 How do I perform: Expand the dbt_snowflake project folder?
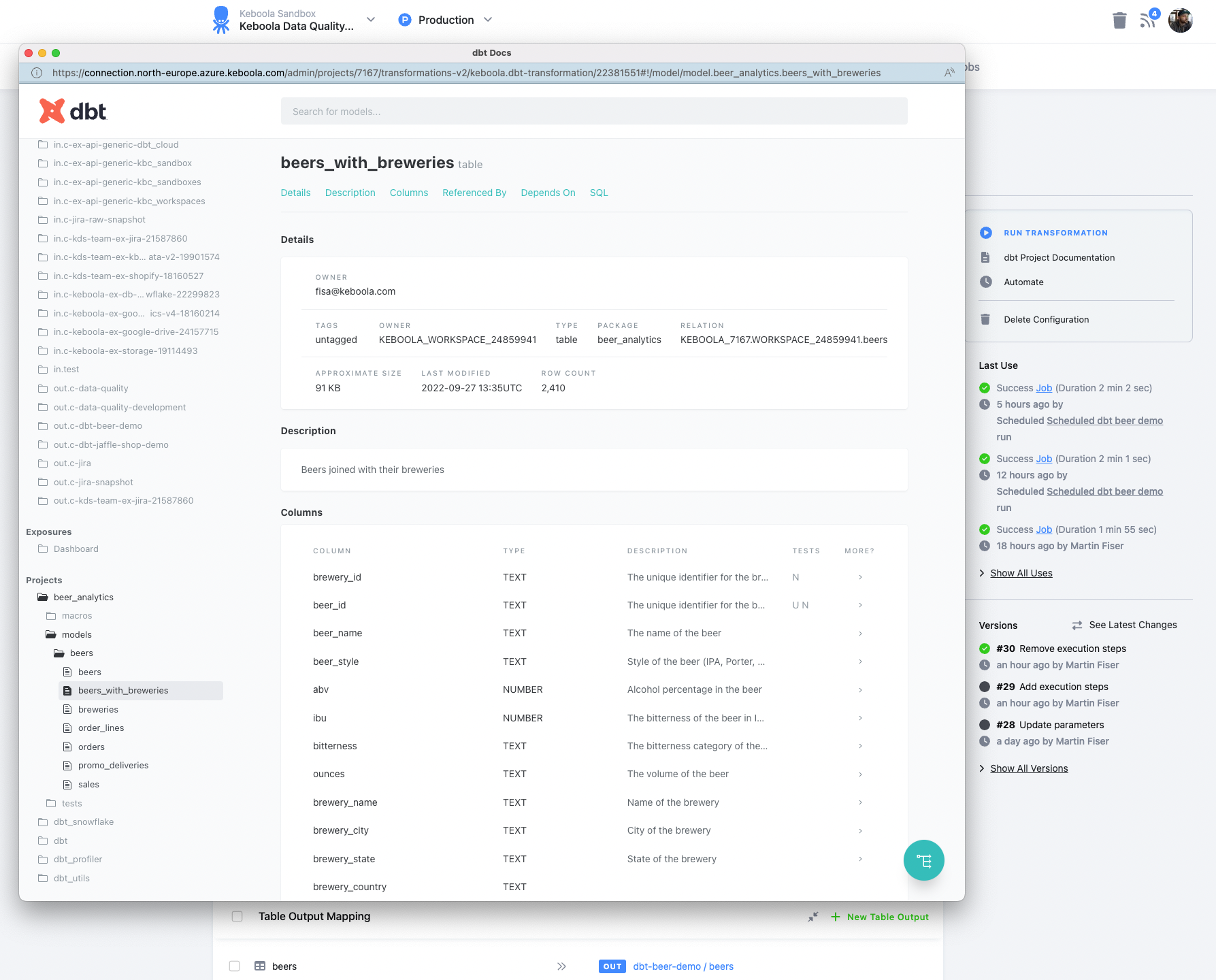click(x=76, y=821)
